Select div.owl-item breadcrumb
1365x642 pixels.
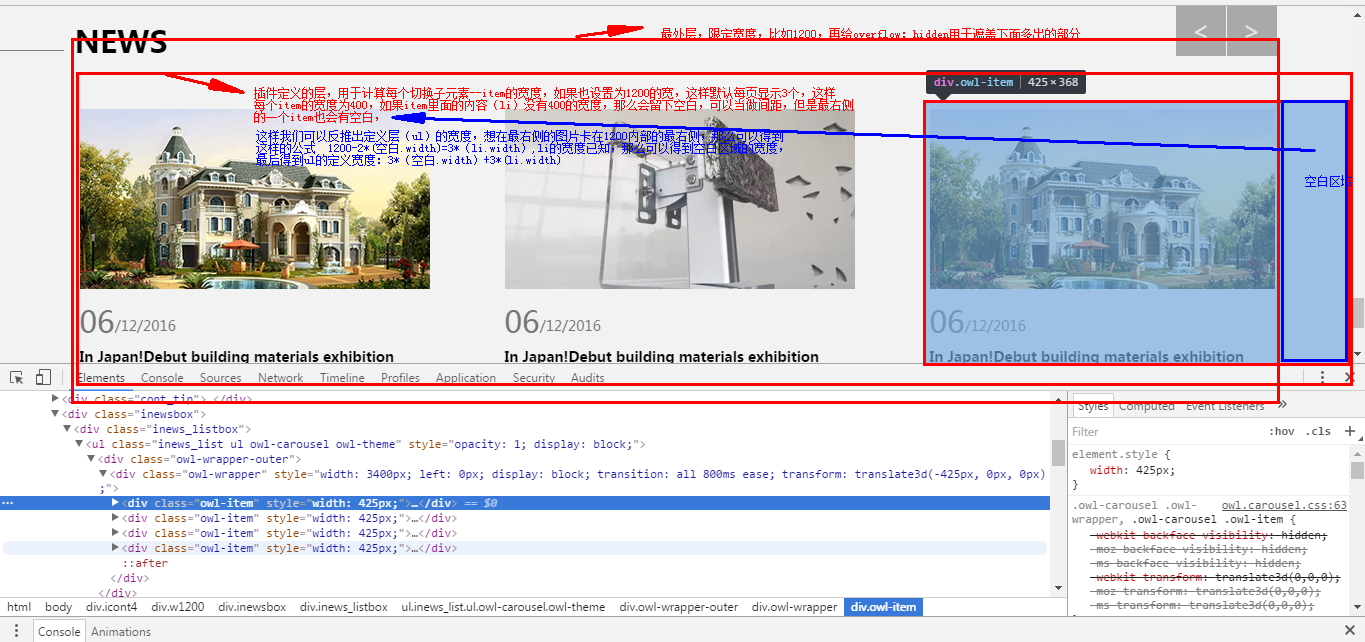pyautogui.click(x=884, y=607)
